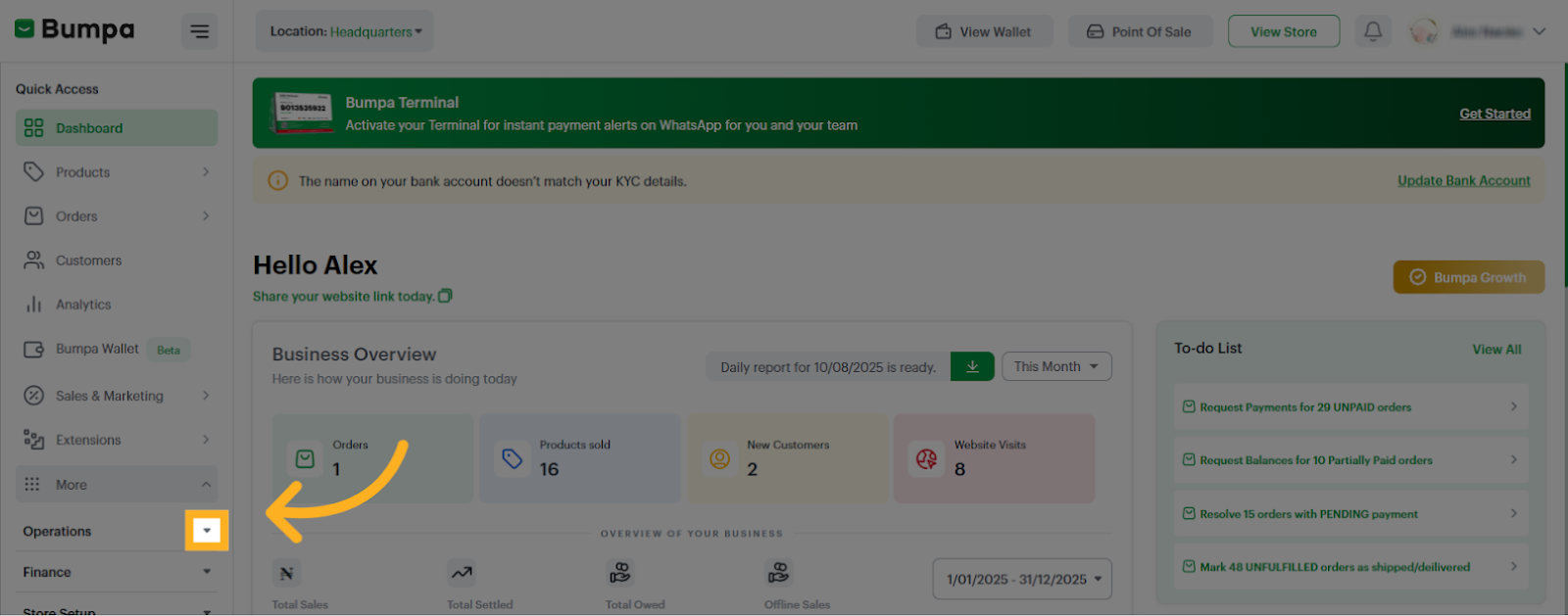Click the user profile avatar
The width and height of the screenshot is (1568, 616).
pos(1424,31)
